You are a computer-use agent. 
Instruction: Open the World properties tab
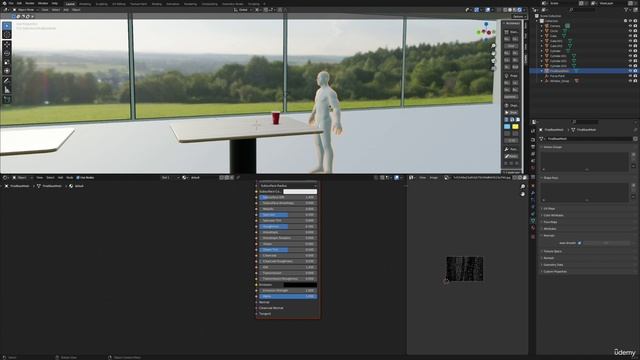(533, 168)
